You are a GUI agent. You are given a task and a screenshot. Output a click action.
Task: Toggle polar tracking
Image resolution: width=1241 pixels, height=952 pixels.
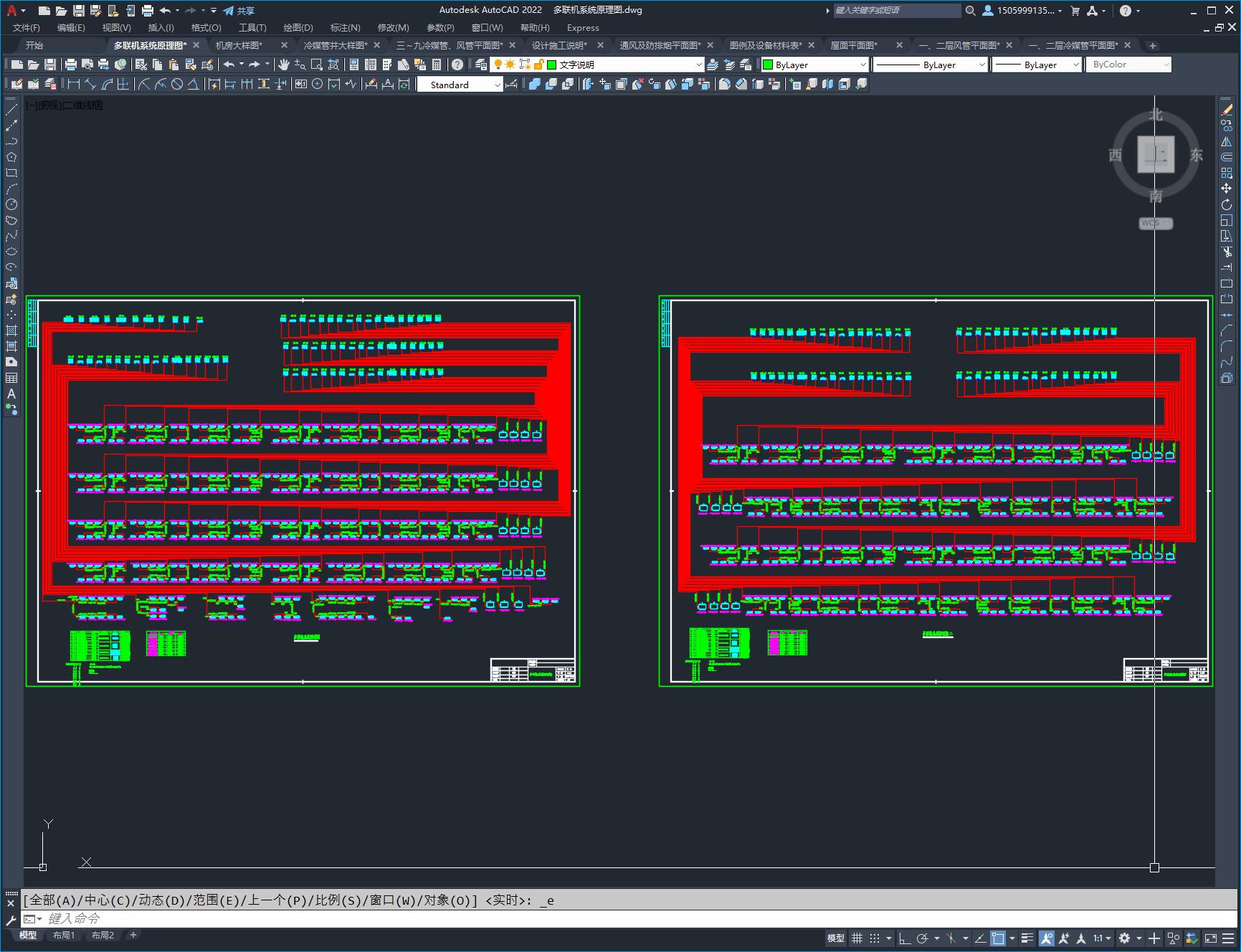(923, 938)
